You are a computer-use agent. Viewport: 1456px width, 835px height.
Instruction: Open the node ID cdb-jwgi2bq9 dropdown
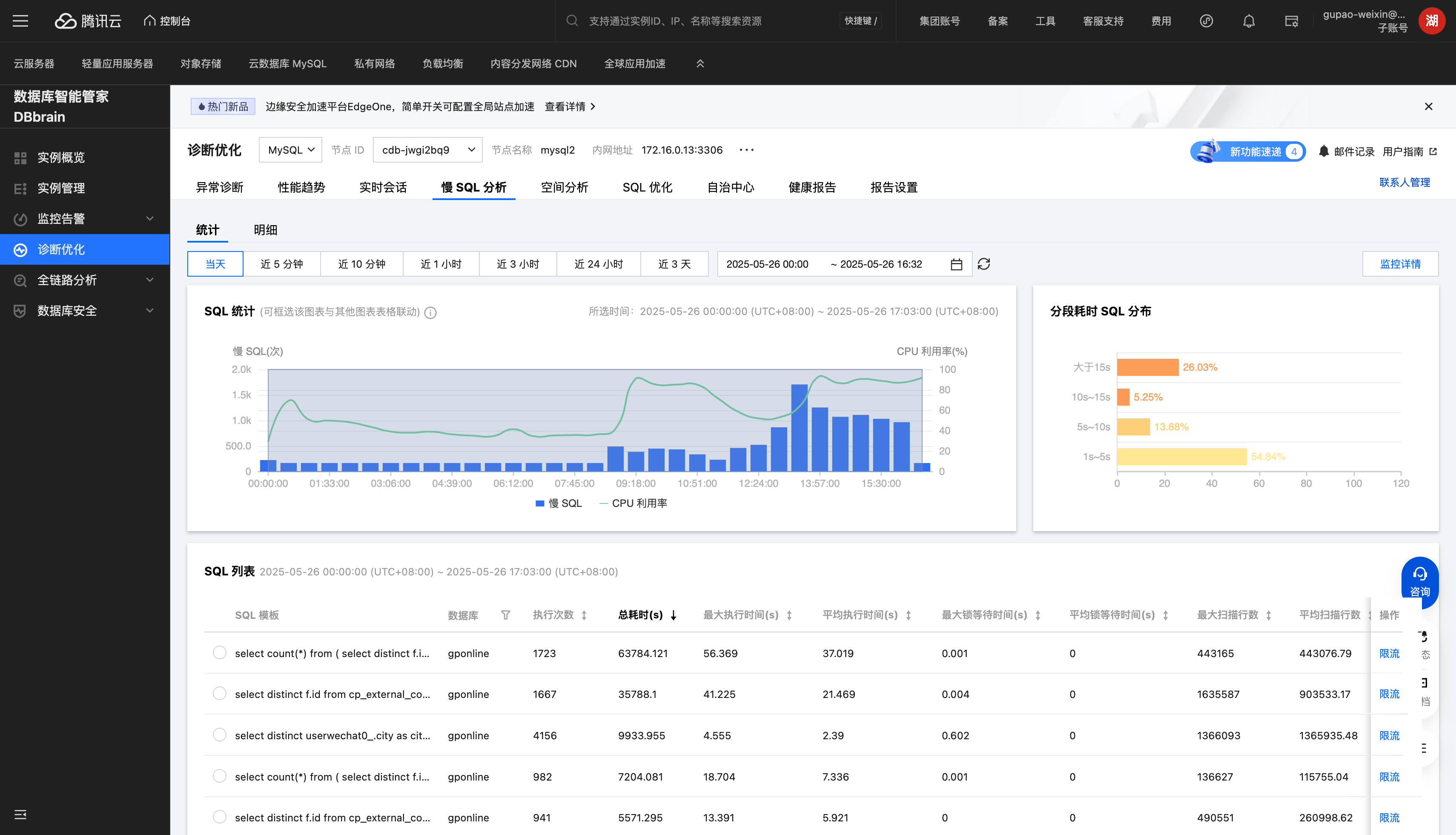pos(427,150)
